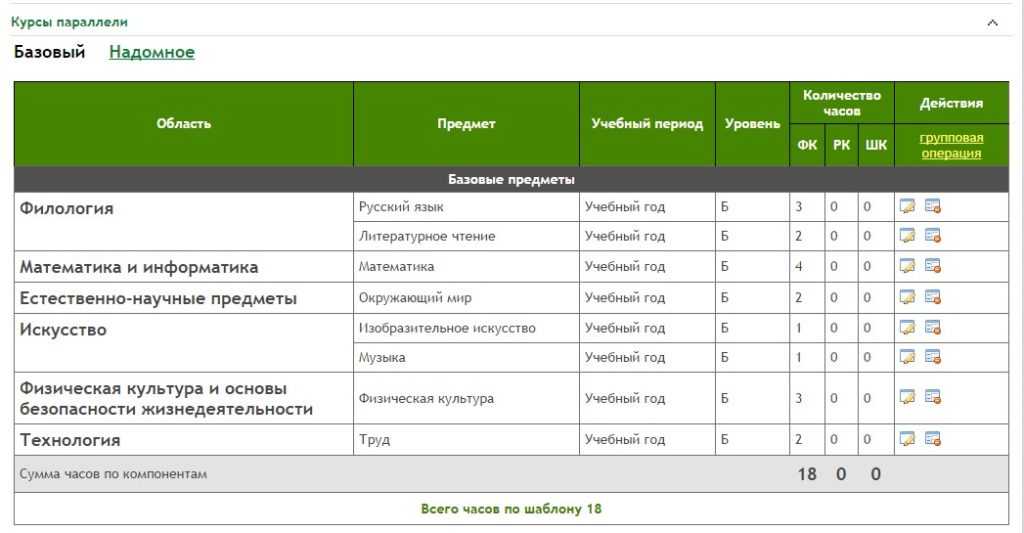Viewport: 1024px width, 533px height.
Task: Open the групповая операция link
Action: point(951,146)
